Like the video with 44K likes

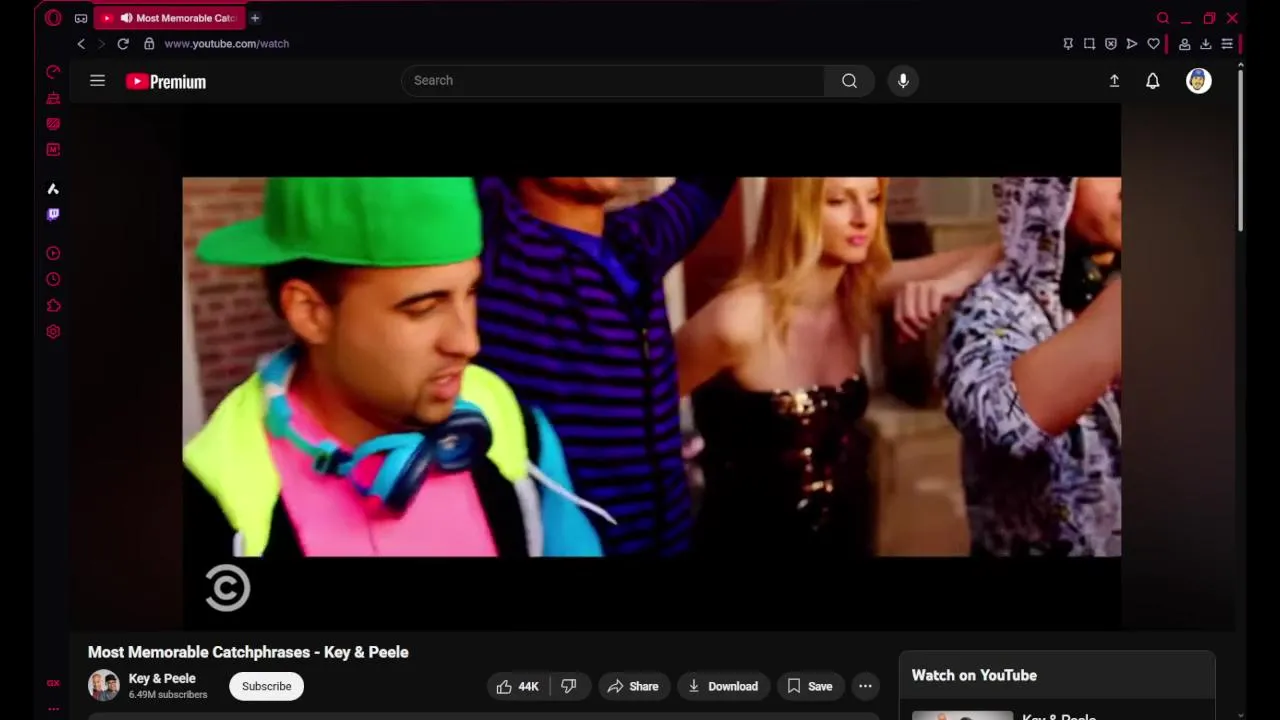[518, 686]
